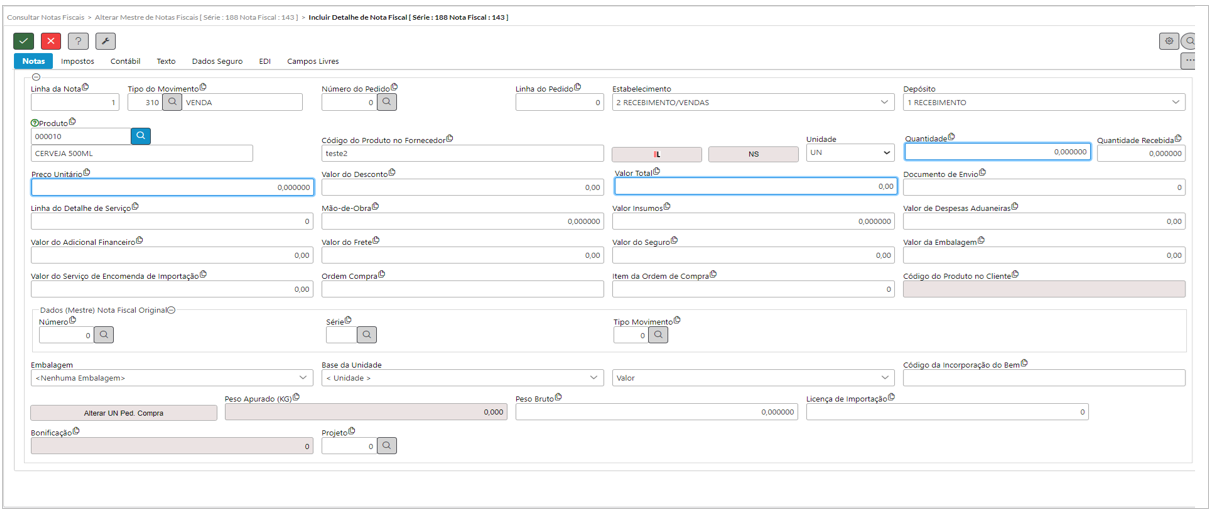The width and height of the screenshot is (1211, 510).
Task: Search Número do Pedido with magnifier
Action: coord(387,102)
